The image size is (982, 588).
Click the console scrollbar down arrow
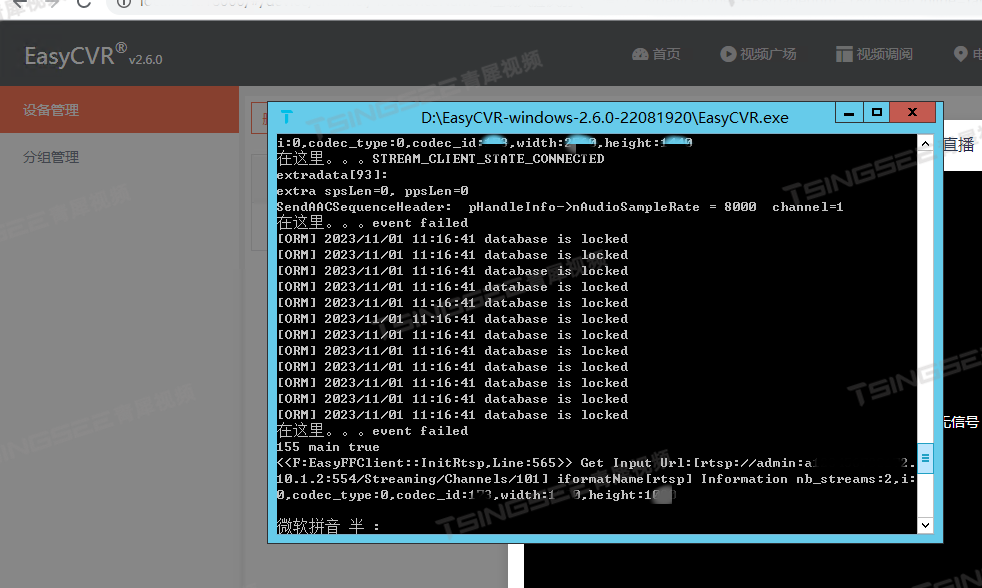click(925, 525)
